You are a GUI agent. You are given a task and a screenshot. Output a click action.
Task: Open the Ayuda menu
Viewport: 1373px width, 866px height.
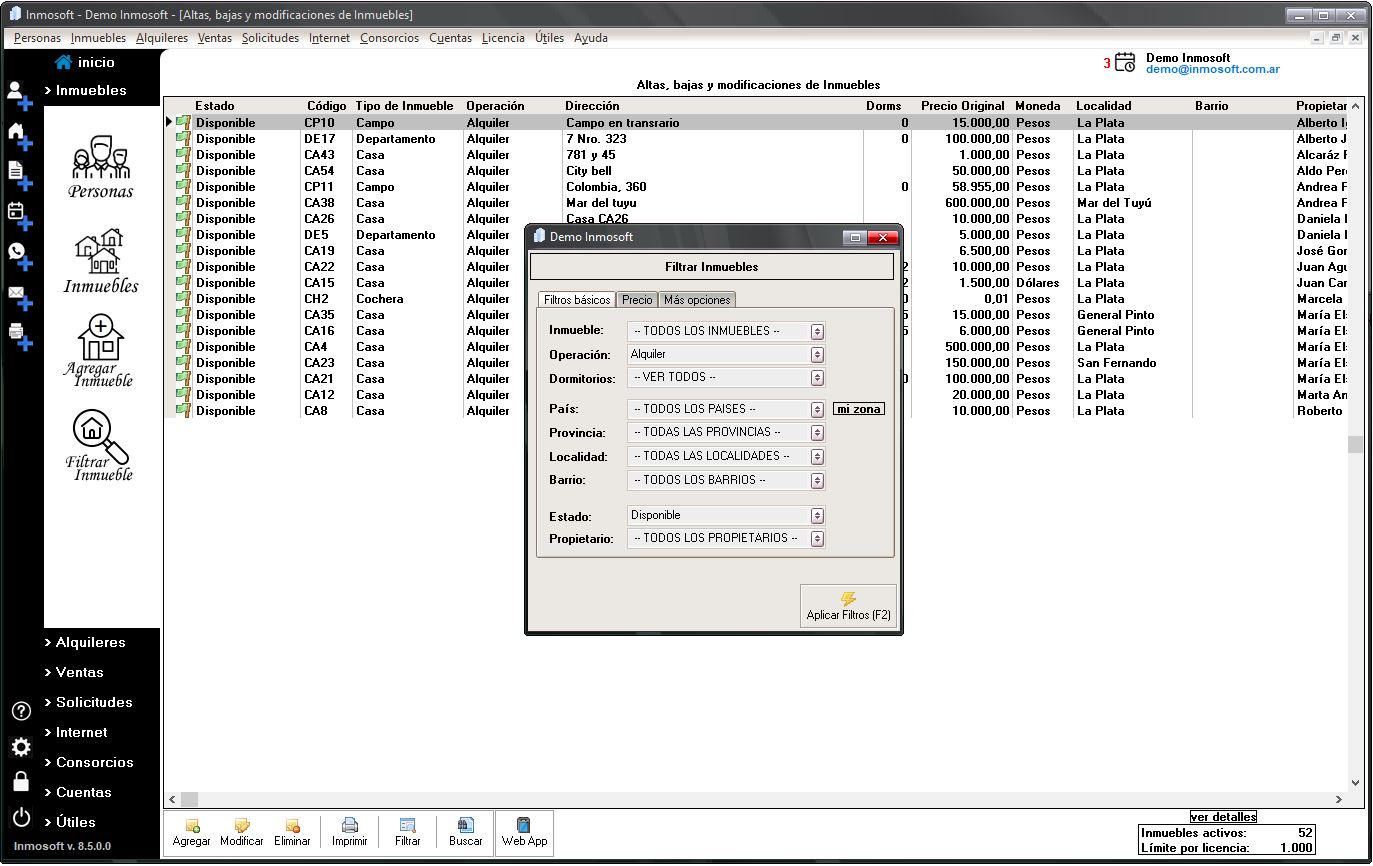click(x=591, y=38)
